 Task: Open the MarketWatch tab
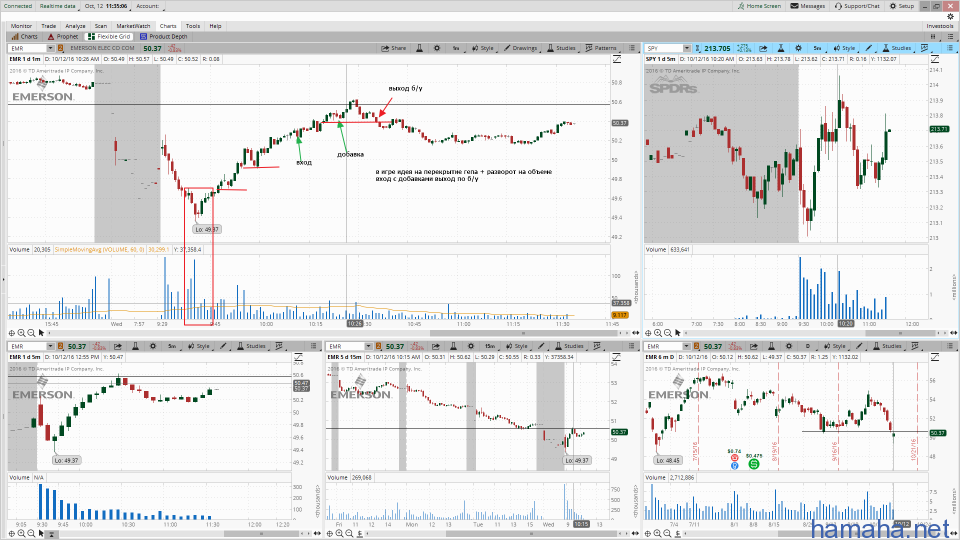click(133, 26)
